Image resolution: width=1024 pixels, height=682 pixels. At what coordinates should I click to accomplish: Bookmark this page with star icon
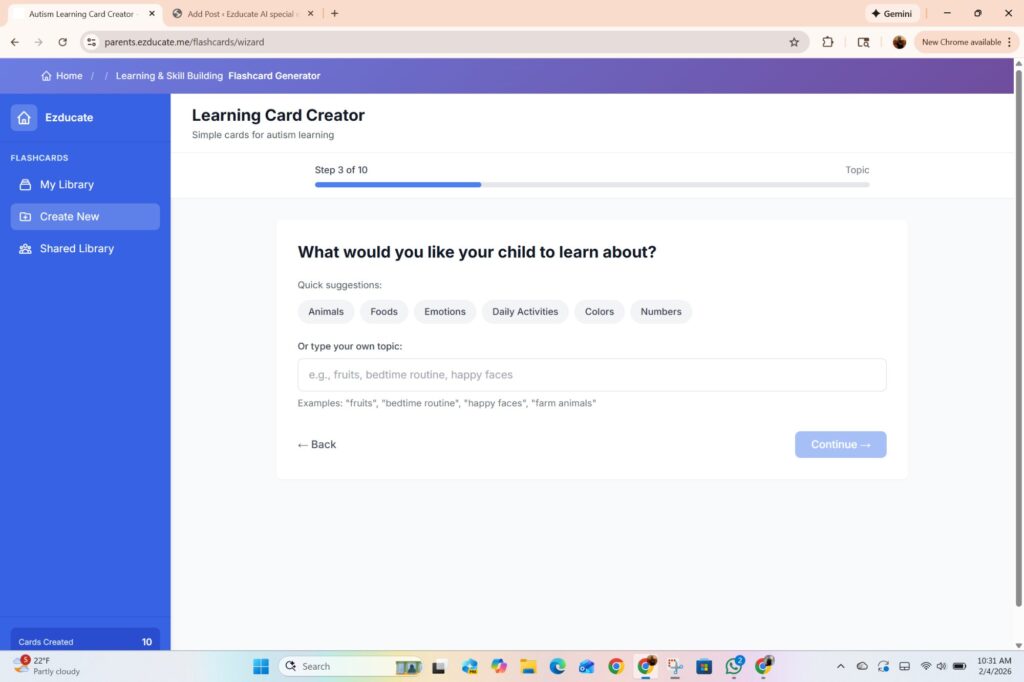(794, 42)
